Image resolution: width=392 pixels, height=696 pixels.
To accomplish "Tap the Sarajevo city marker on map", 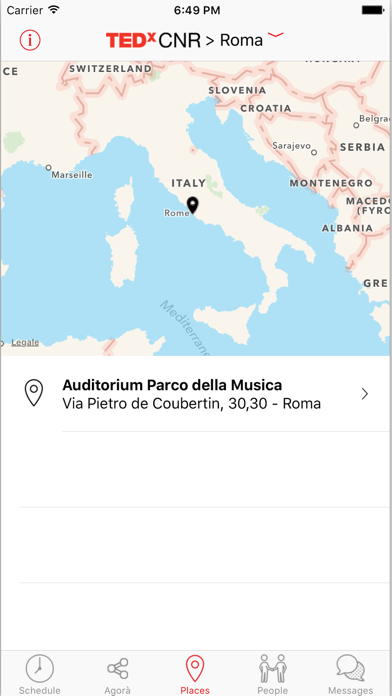I will (x=314, y=152).
